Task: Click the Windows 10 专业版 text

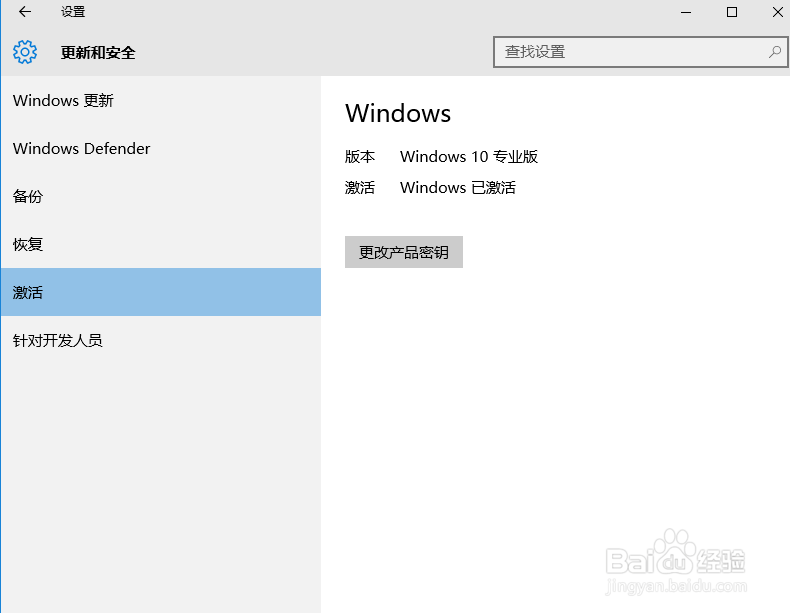Action: 469,157
